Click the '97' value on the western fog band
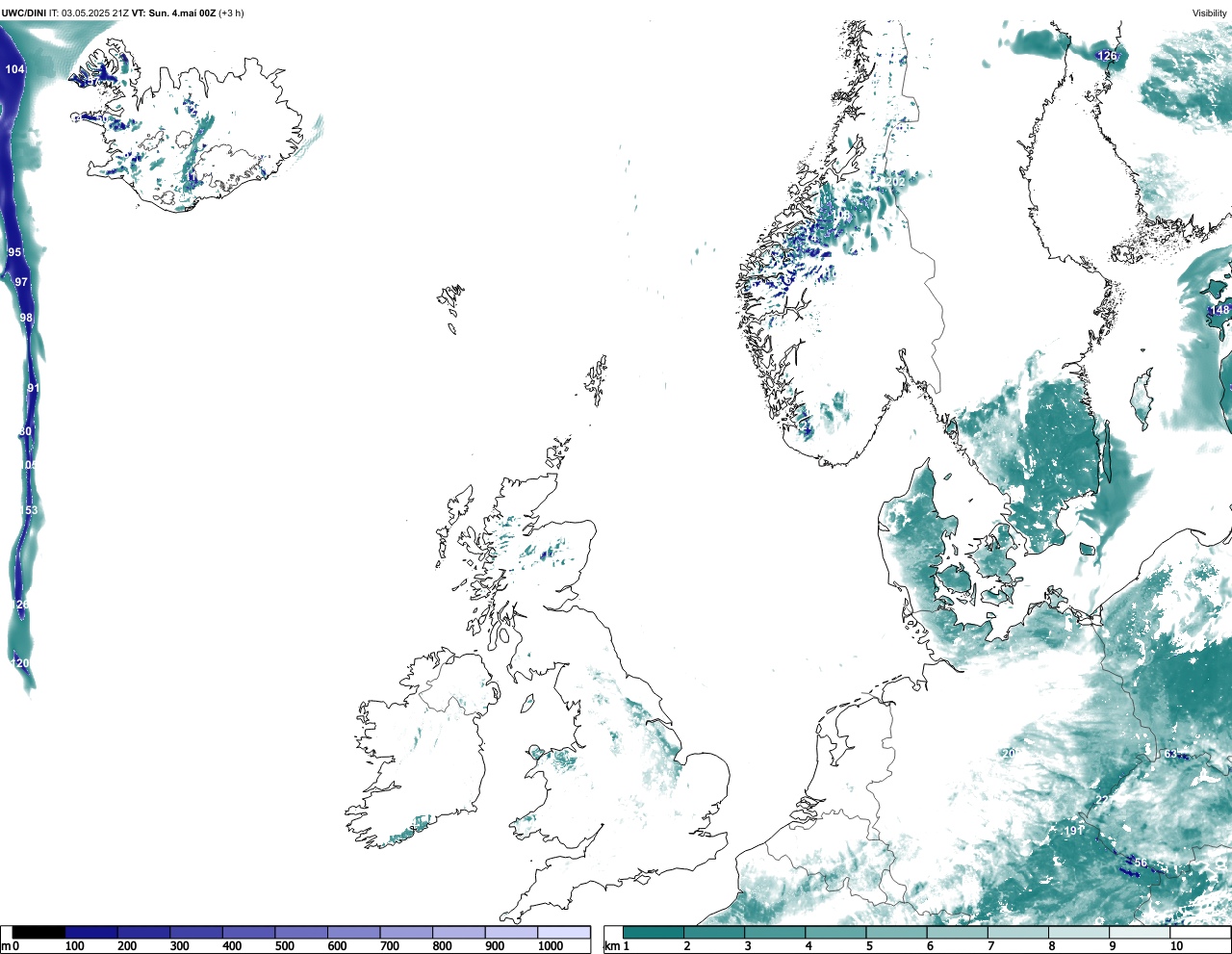The height and width of the screenshot is (954, 1232). coord(21,282)
